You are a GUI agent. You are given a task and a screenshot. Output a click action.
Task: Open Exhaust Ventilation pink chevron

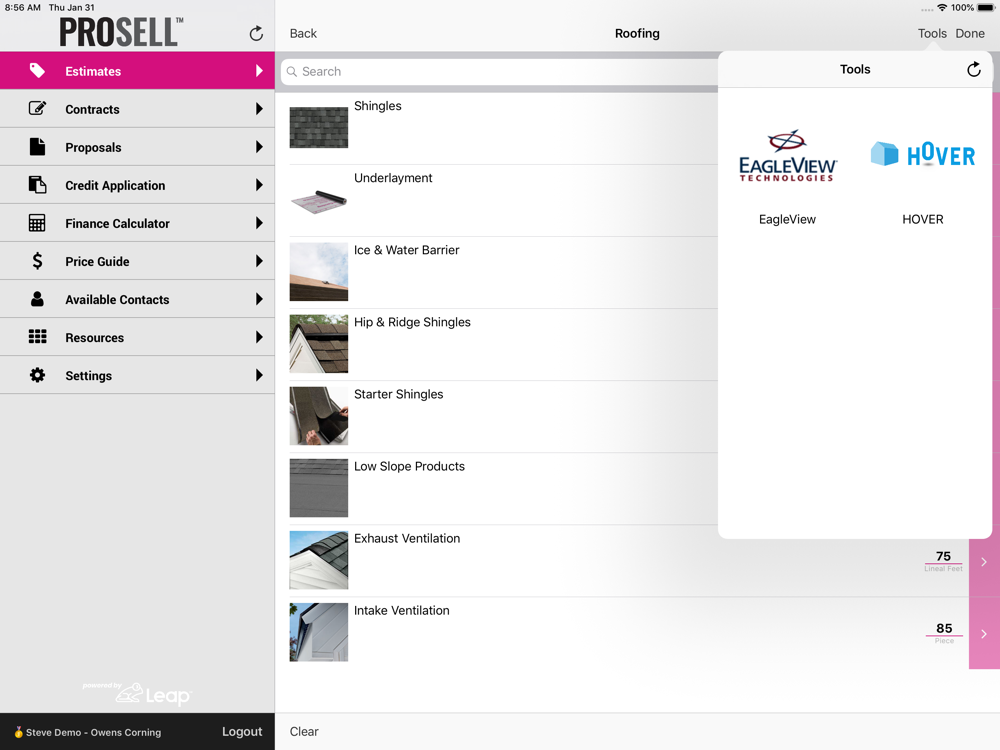(984, 561)
